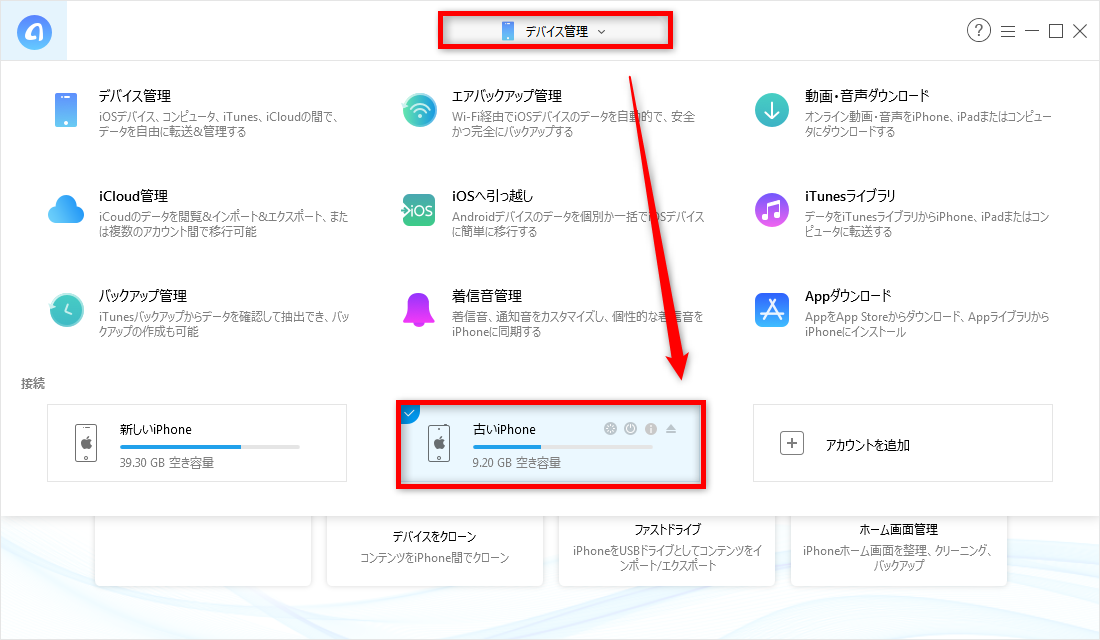Click the Appダウンロード description text
The width and height of the screenshot is (1100, 640).
[927, 324]
